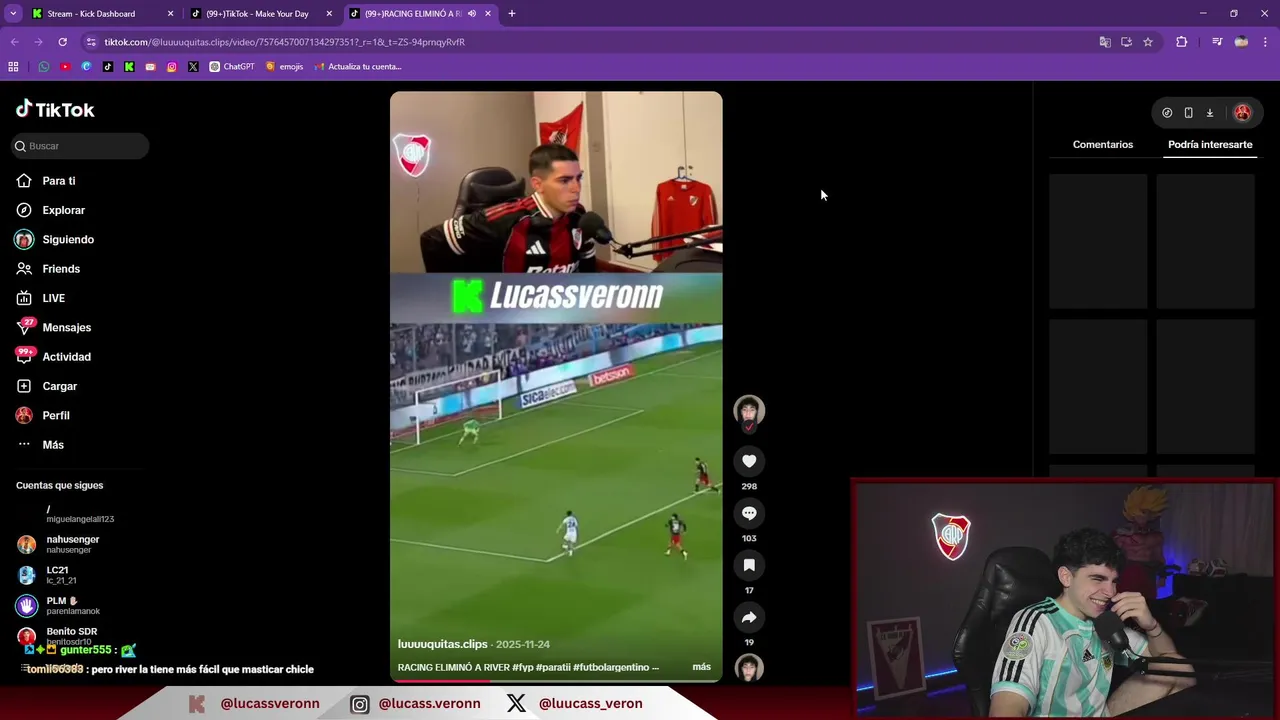The width and height of the screenshot is (1280, 720).
Task: Open the music sound avatar below share
Action: 749,668
